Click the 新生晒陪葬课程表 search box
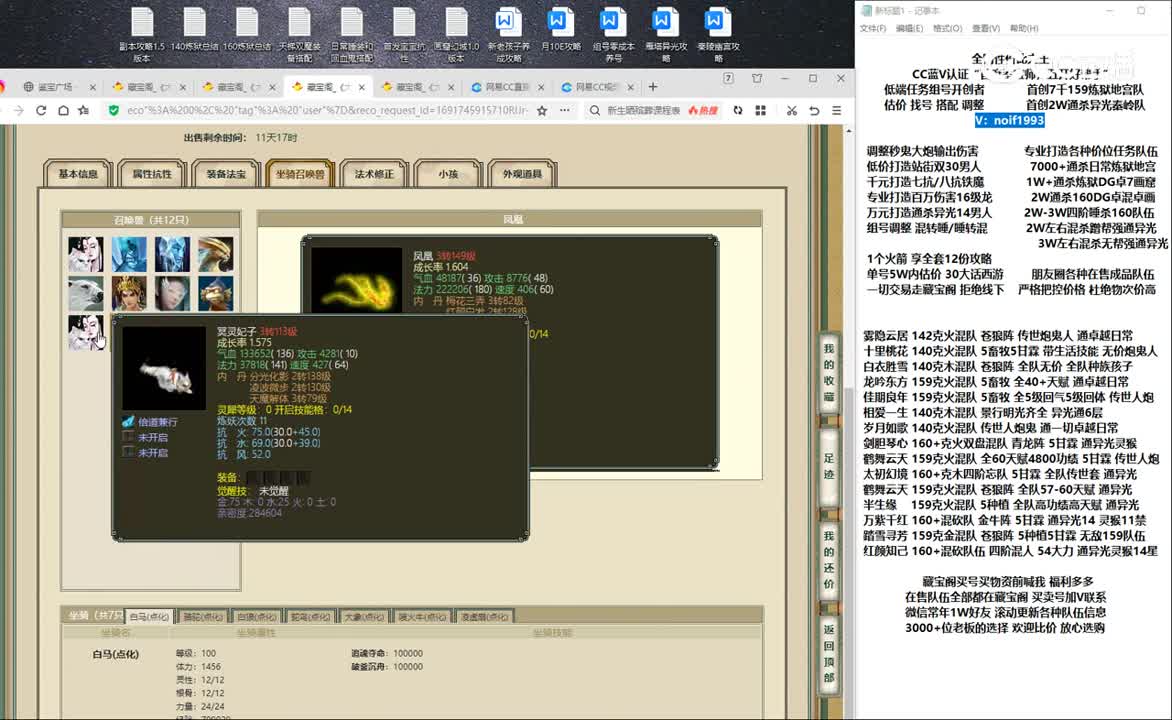This screenshot has width=1172, height=720. (x=644, y=111)
